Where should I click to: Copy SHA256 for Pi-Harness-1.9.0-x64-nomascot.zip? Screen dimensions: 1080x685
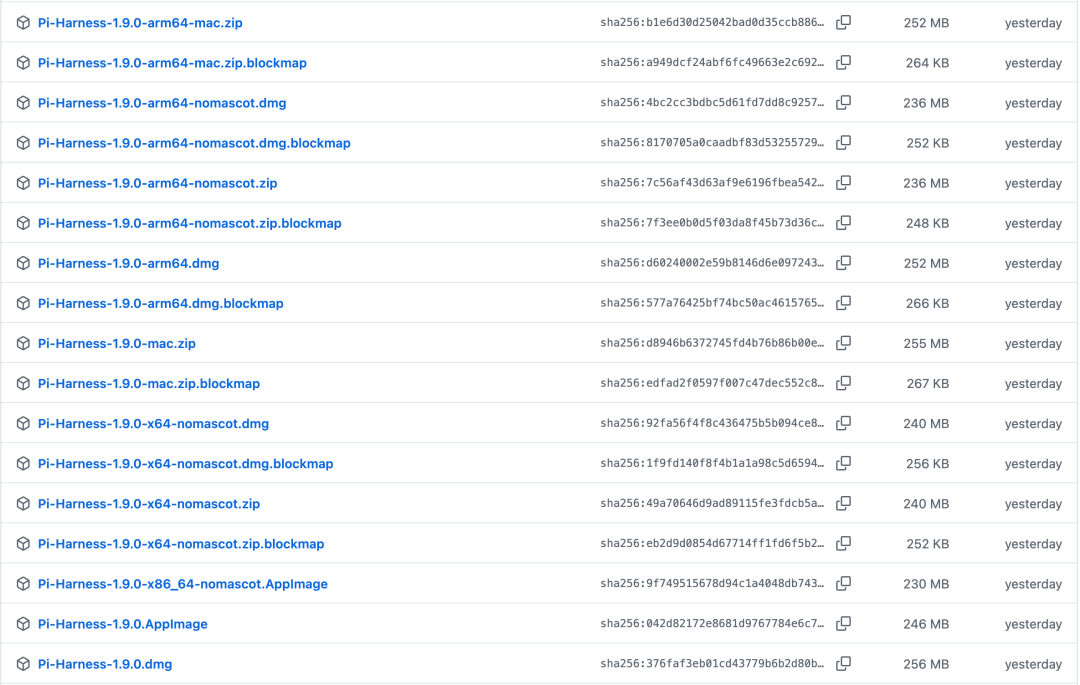(x=843, y=503)
